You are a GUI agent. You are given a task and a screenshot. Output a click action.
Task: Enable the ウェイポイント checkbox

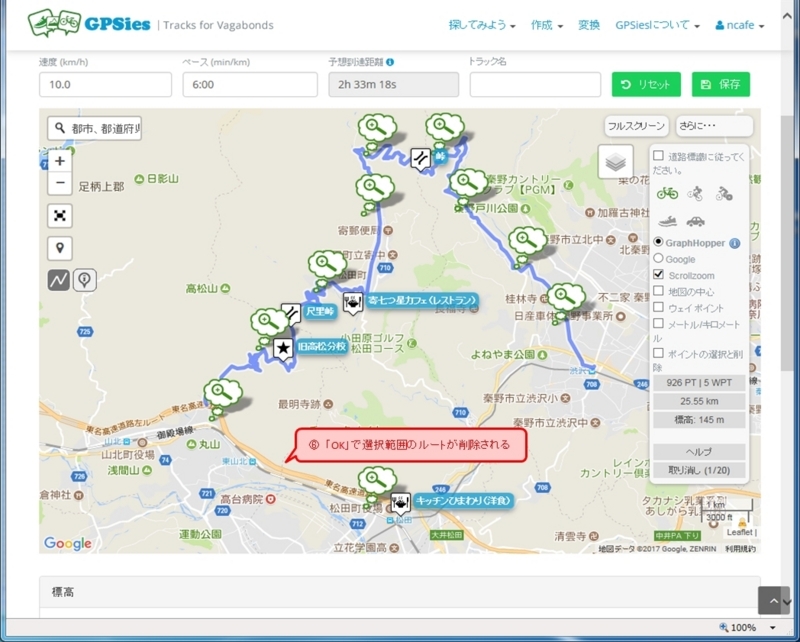659,307
